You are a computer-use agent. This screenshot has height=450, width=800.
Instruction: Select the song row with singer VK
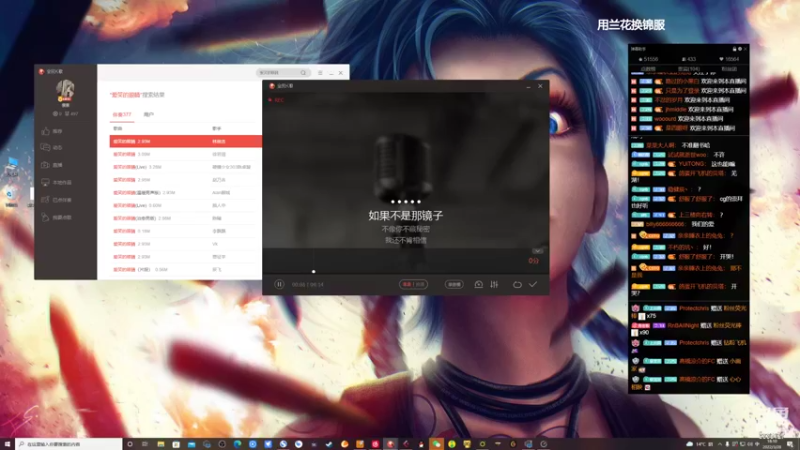[186, 243]
